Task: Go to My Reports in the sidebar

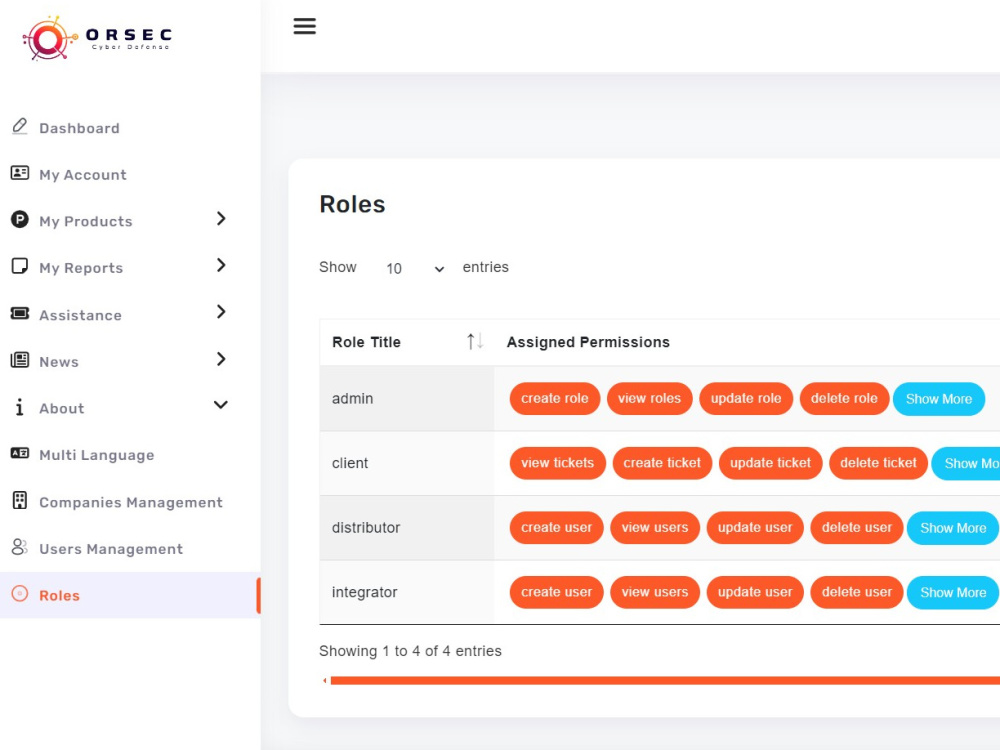Action: [x=80, y=267]
